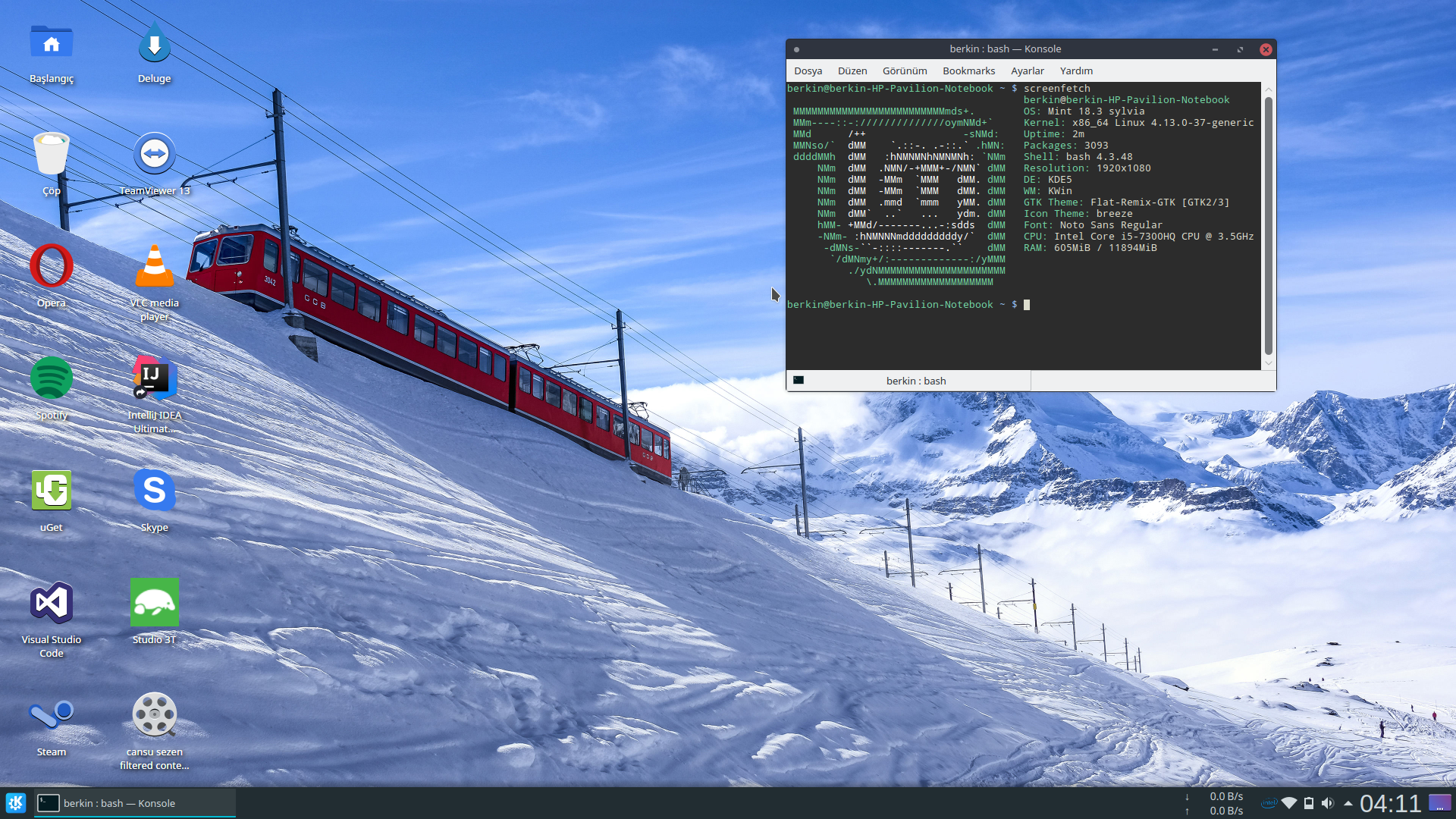Open the Dosya menu in Konsole

pyautogui.click(x=808, y=71)
